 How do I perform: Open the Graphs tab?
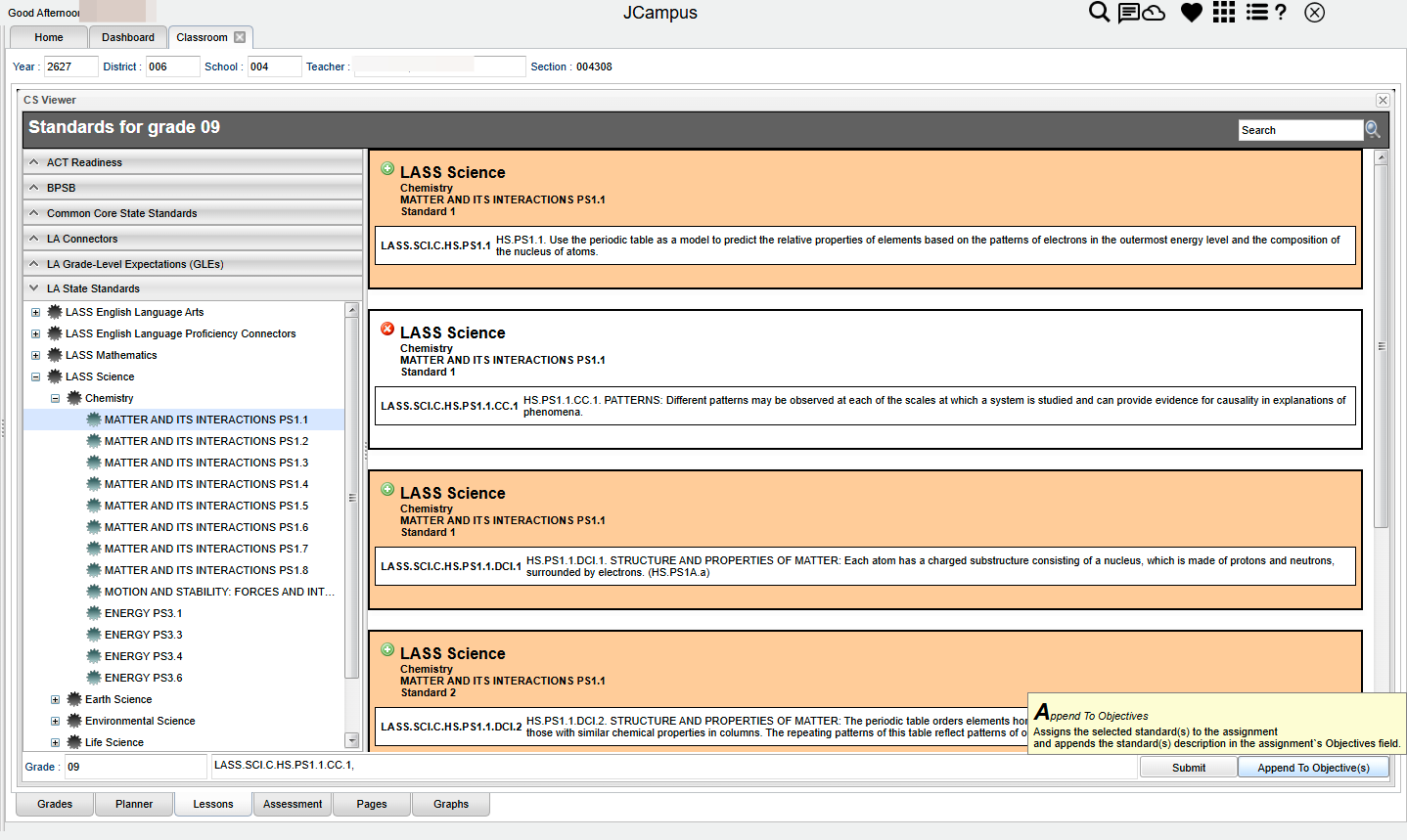(x=451, y=804)
